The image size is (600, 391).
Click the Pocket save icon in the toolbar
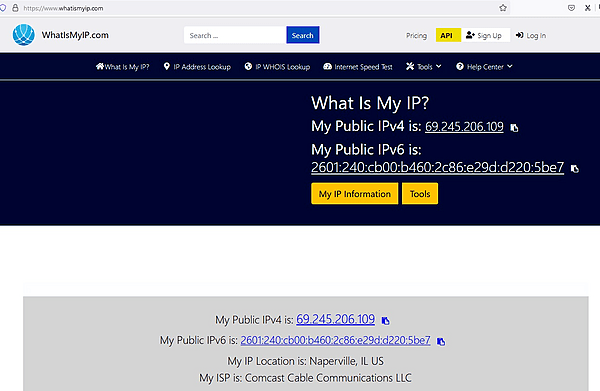(571, 8)
